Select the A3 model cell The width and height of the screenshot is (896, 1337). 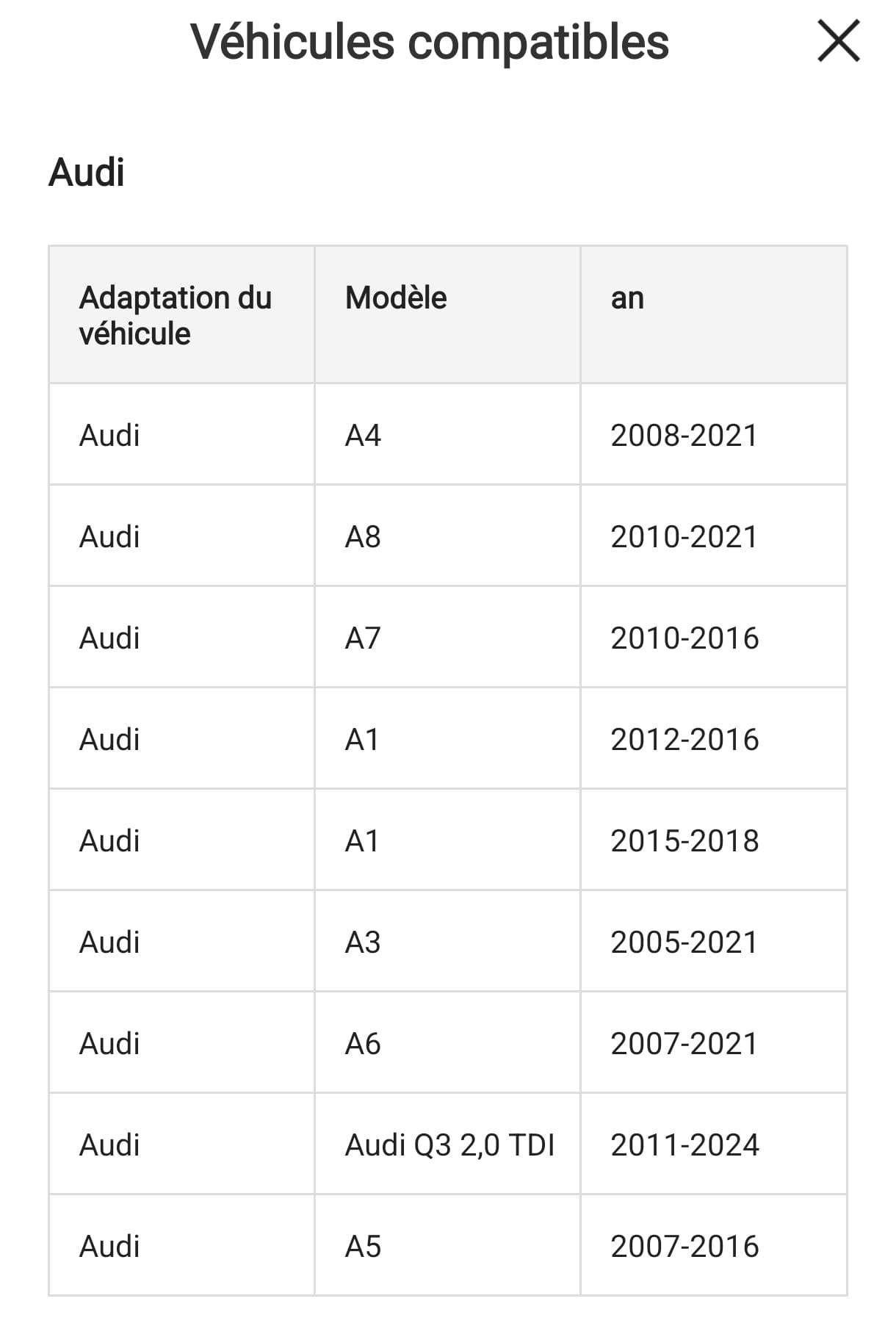click(363, 943)
